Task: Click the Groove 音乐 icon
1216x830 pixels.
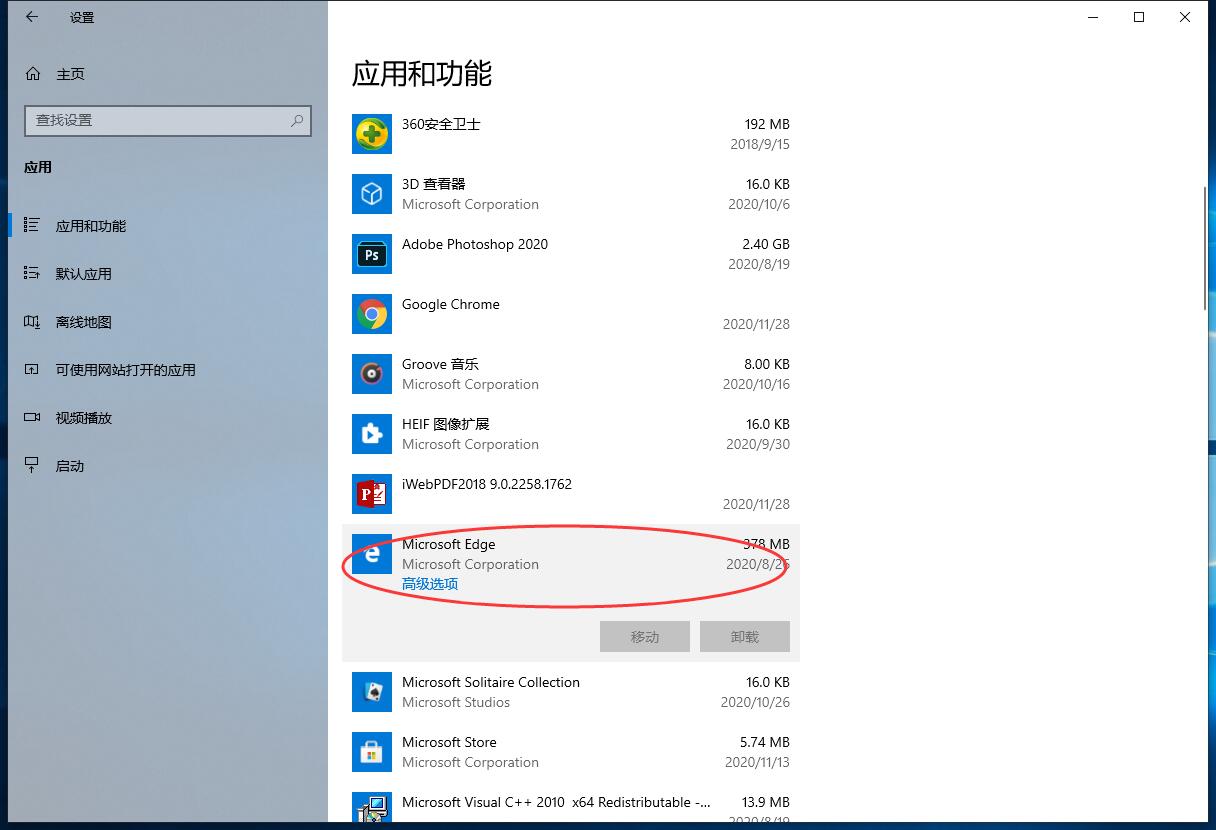Action: 372,374
